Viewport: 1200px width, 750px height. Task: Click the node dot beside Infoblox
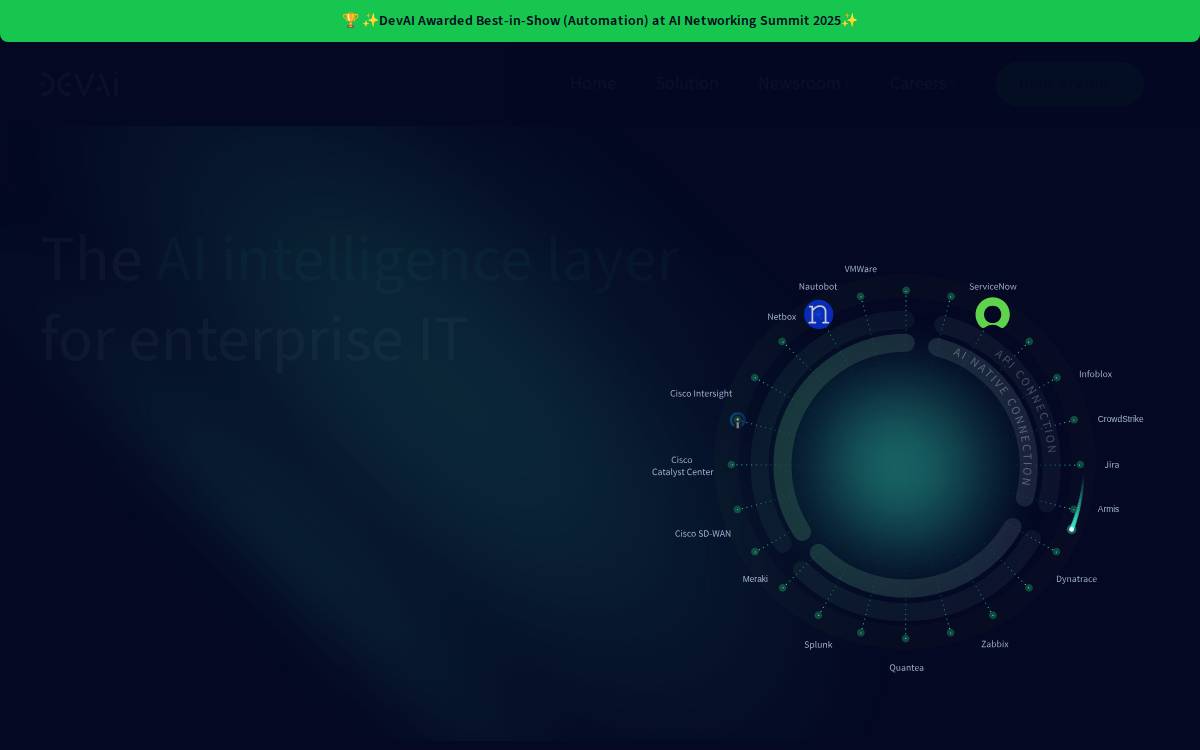(x=1057, y=378)
